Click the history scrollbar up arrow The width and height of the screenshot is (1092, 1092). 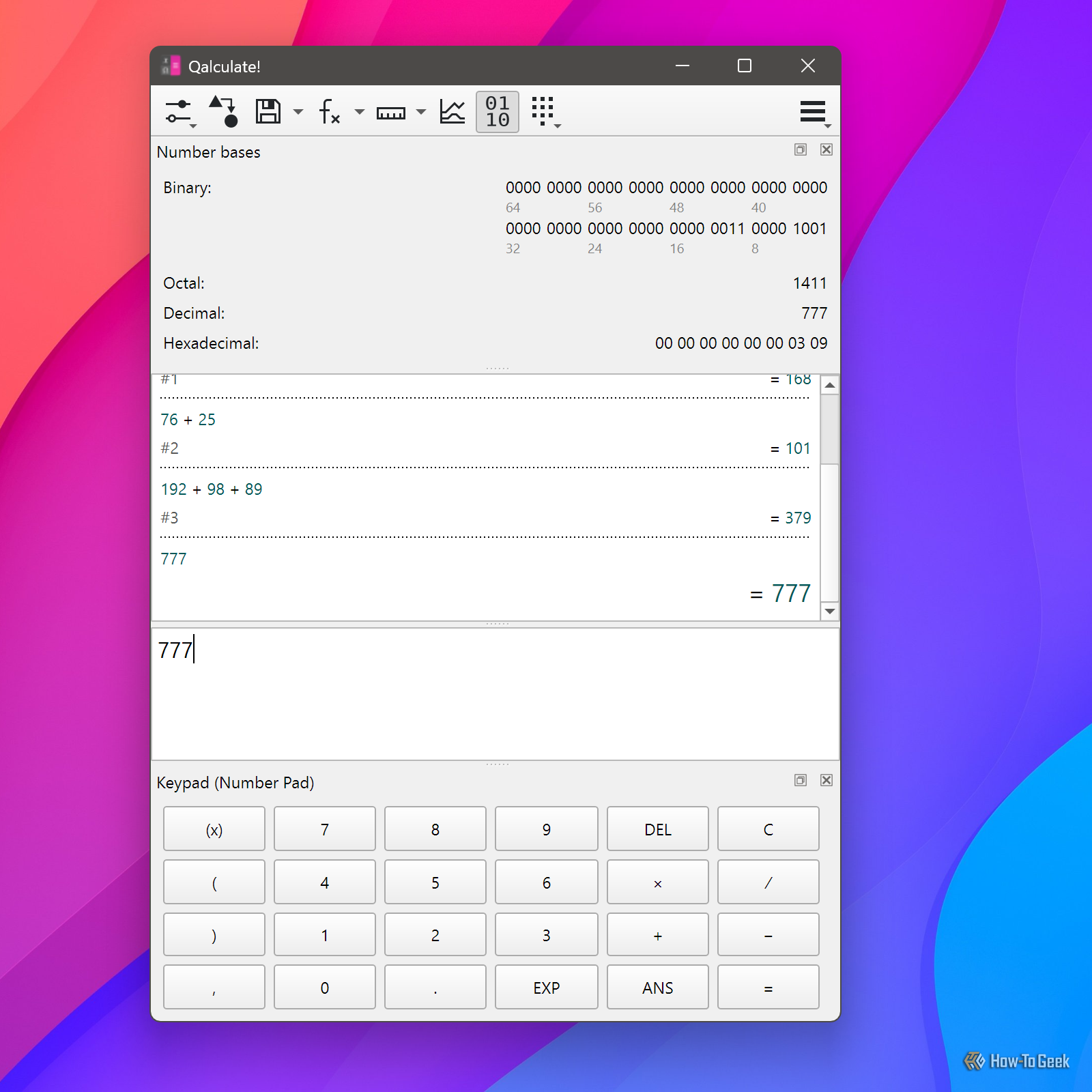pyautogui.click(x=830, y=385)
